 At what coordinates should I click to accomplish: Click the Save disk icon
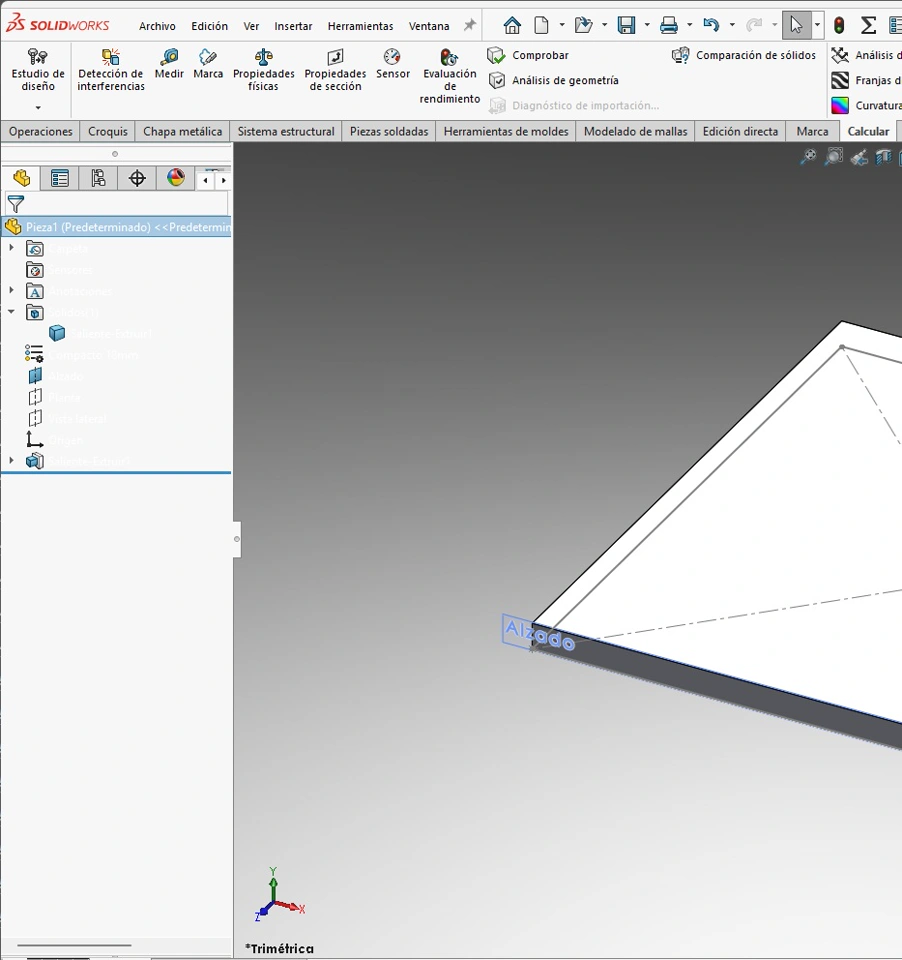click(x=627, y=25)
